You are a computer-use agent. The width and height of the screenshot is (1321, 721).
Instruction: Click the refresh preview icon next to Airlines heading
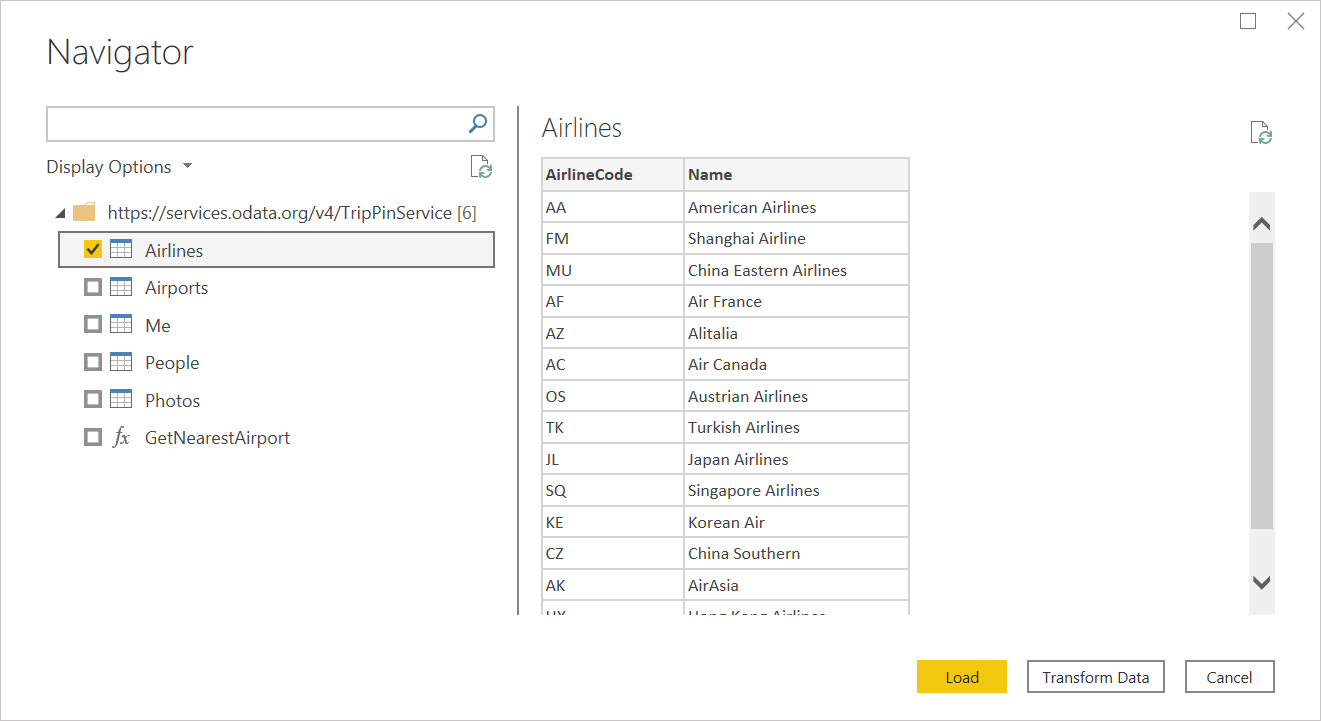click(x=1261, y=133)
